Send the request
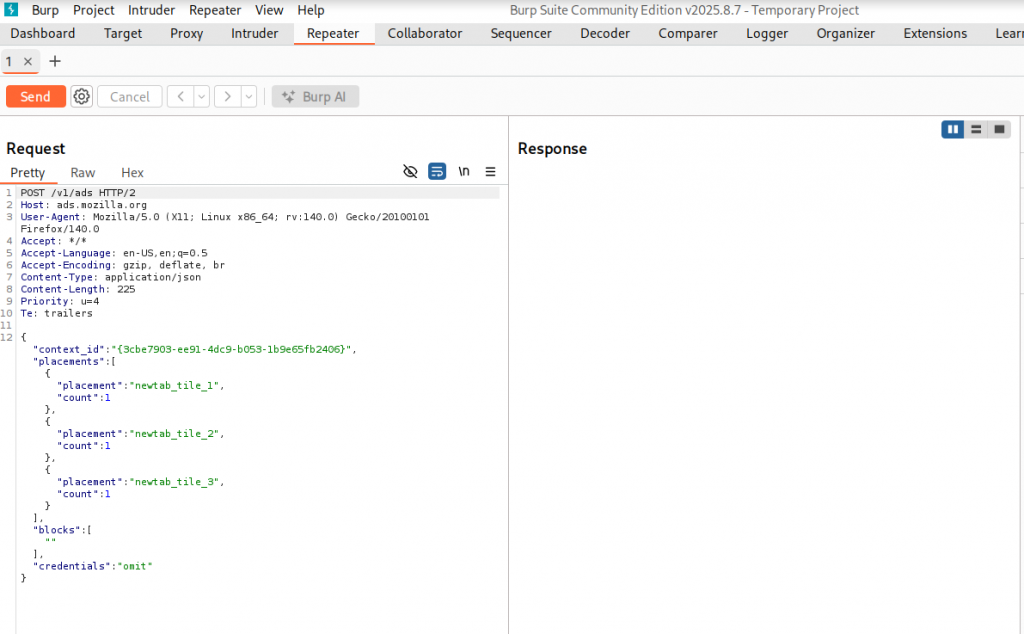This screenshot has height=634, width=1024. 36,97
